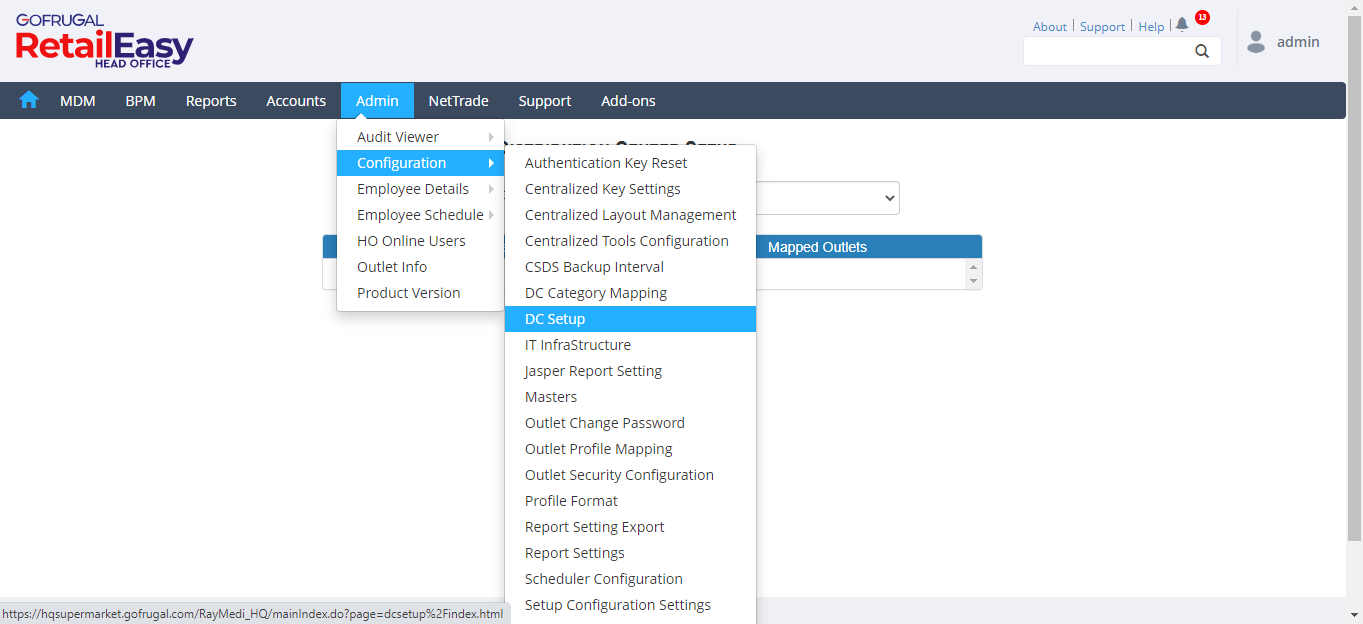The height and width of the screenshot is (624, 1363).
Task: Click the Mapped Outlets list scroll-down arrow
Action: (974, 281)
